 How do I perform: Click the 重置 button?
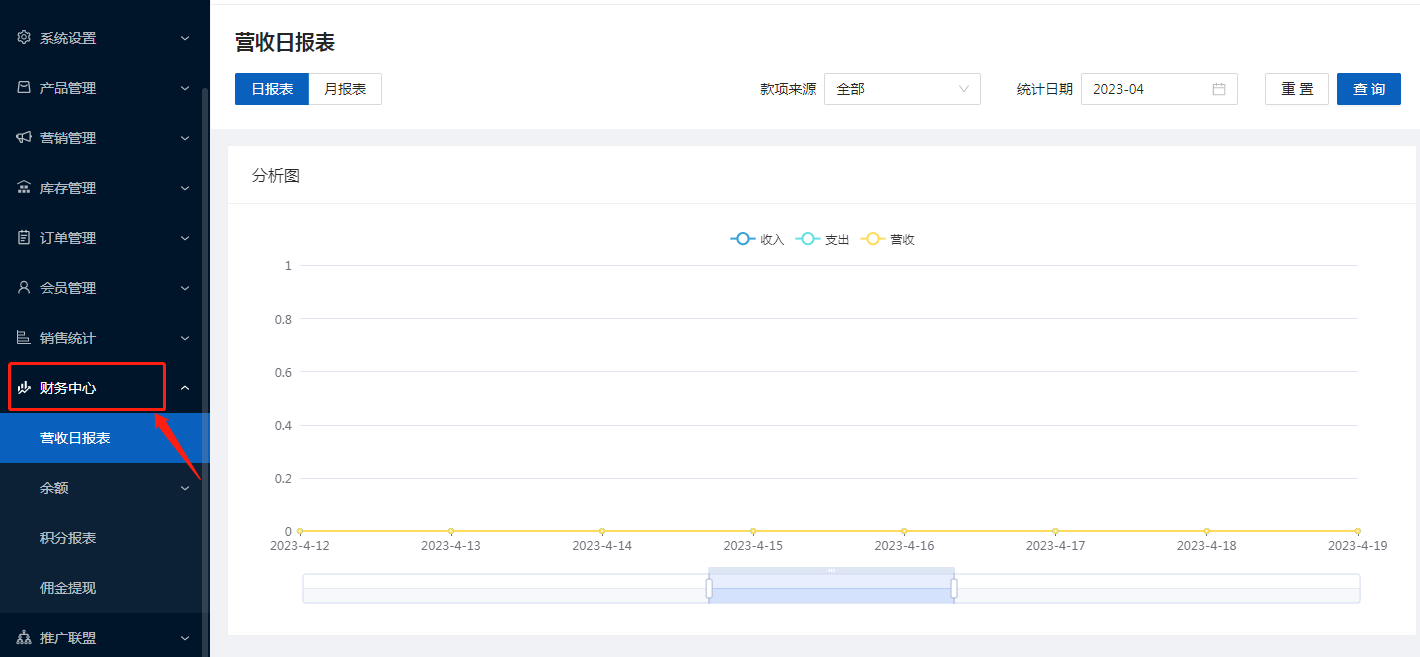(x=1296, y=89)
